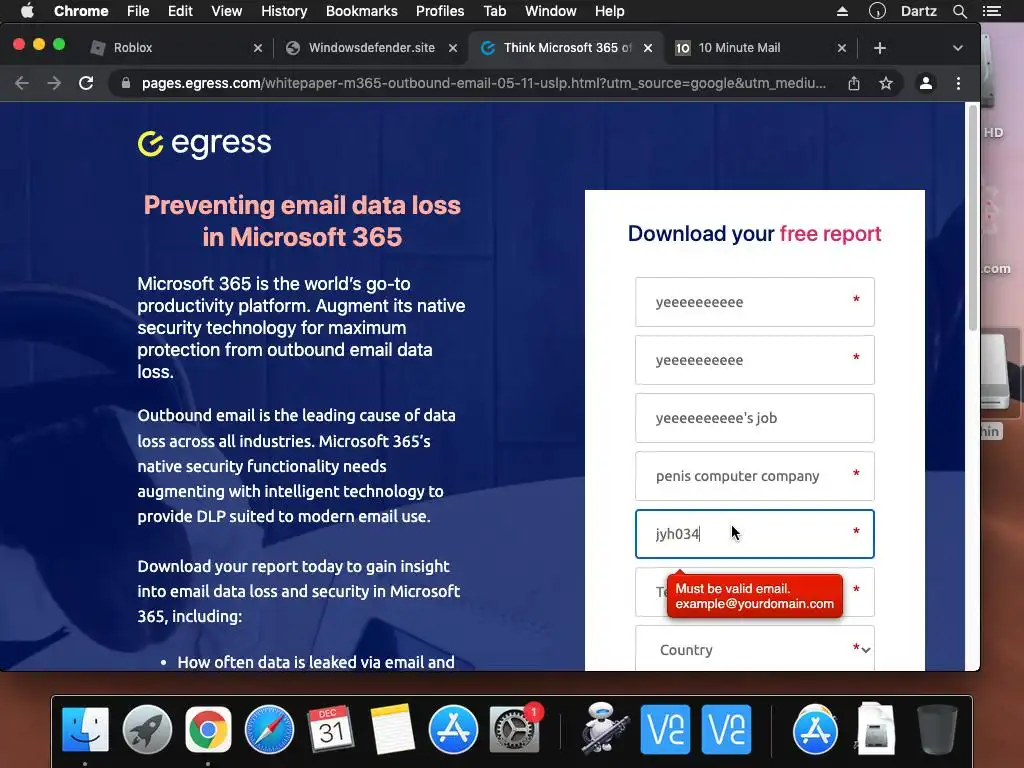The height and width of the screenshot is (768, 1024).
Task: Open the Apple menu
Action: point(27,11)
